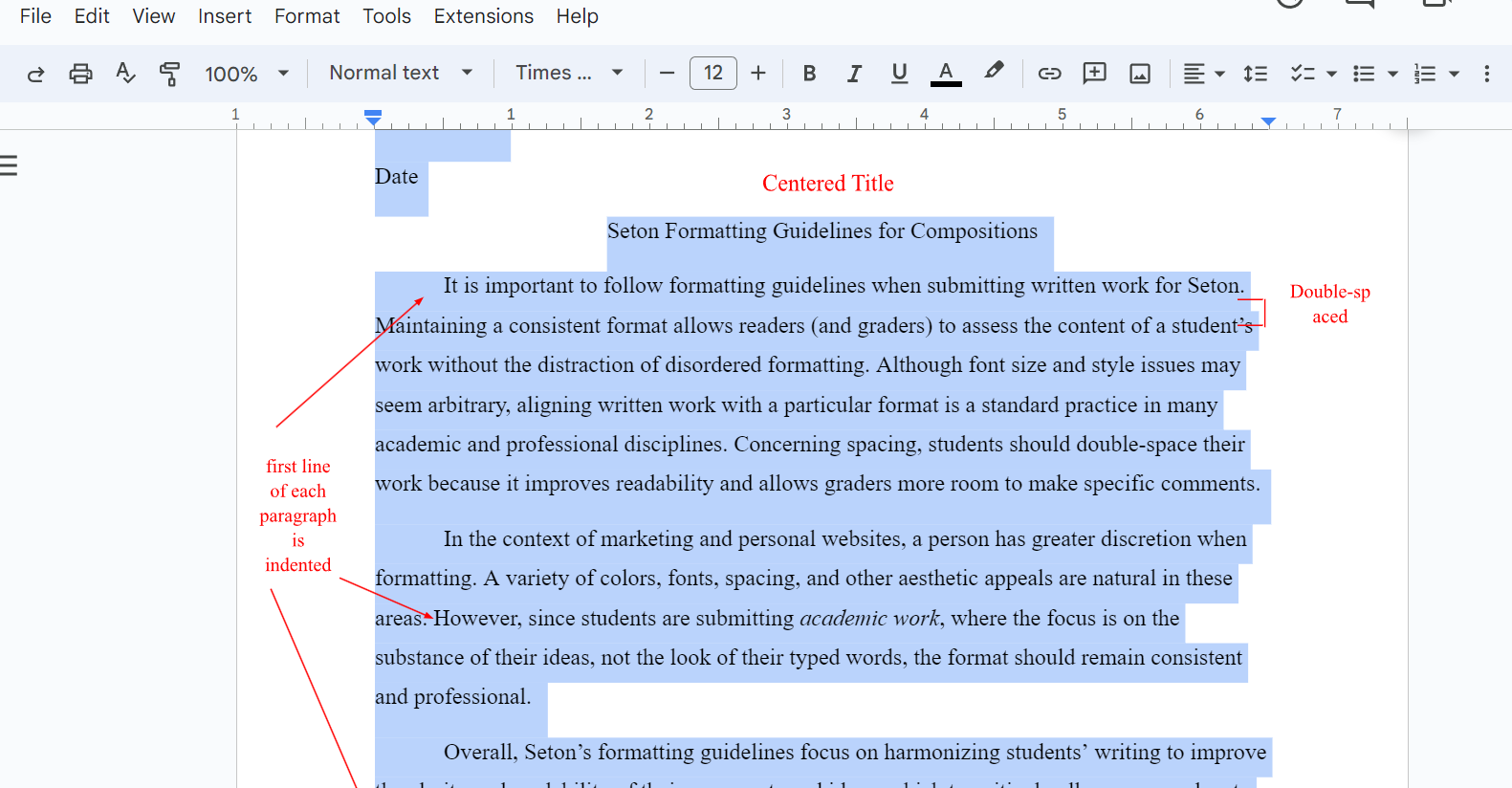Open the View menu

point(154,16)
